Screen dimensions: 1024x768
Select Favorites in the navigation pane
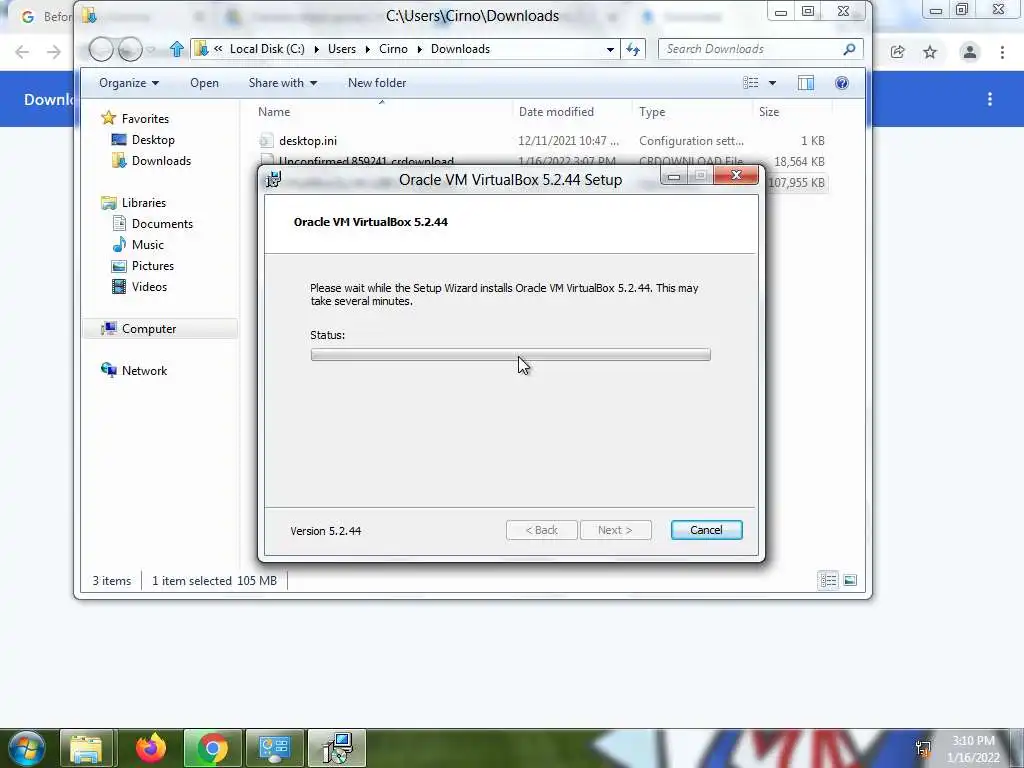[135, 118]
